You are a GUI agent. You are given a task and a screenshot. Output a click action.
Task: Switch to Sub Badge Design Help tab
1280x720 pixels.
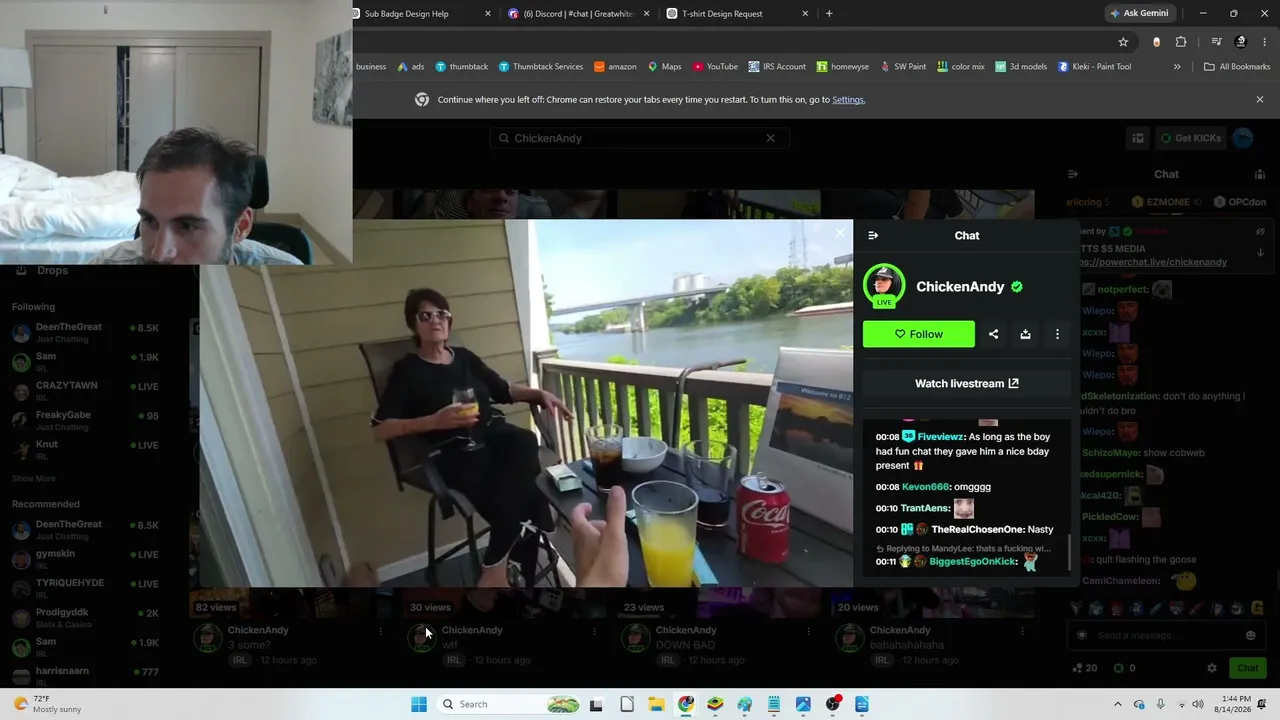[x=407, y=14]
